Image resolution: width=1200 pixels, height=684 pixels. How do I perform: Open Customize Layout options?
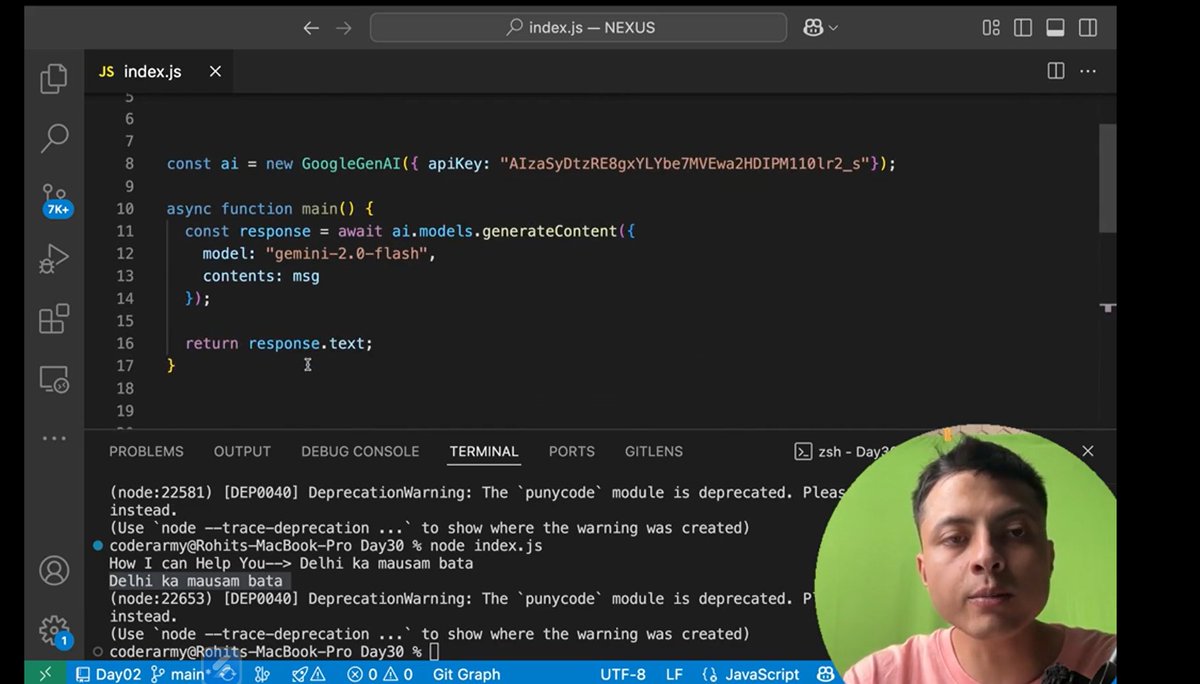(x=991, y=28)
